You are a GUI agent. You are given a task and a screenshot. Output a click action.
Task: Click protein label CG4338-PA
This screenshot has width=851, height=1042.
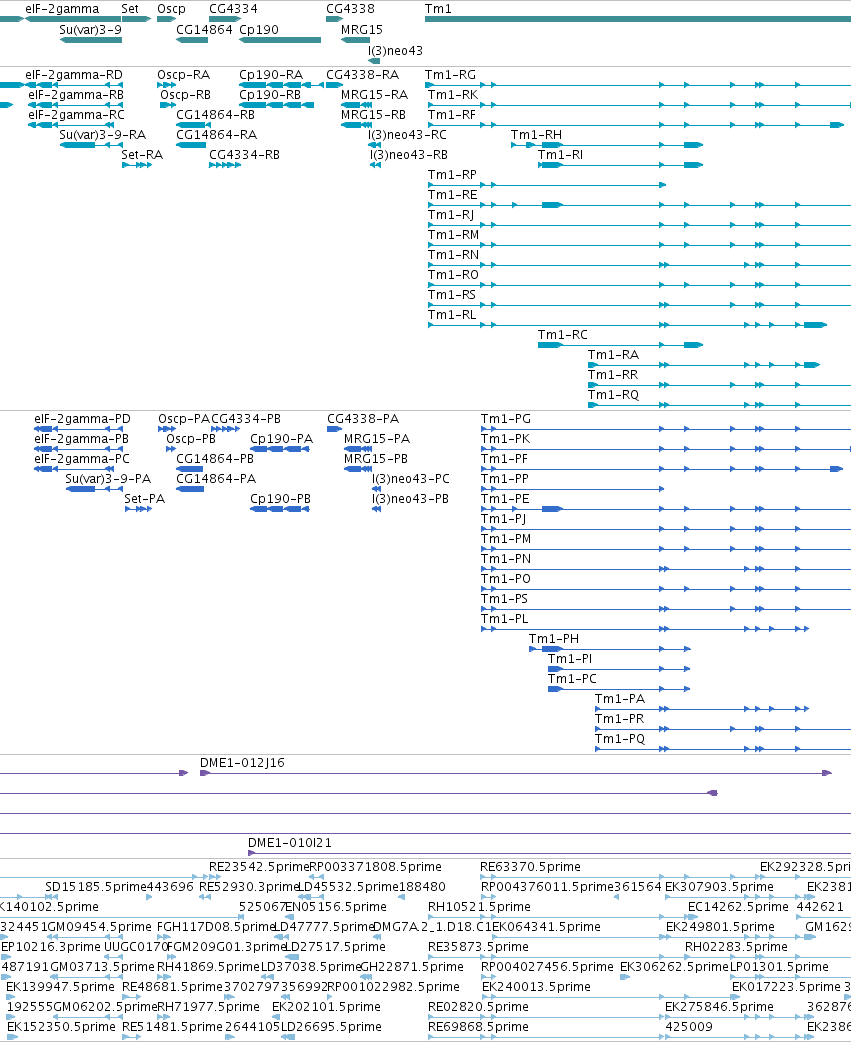[x=363, y=419]
